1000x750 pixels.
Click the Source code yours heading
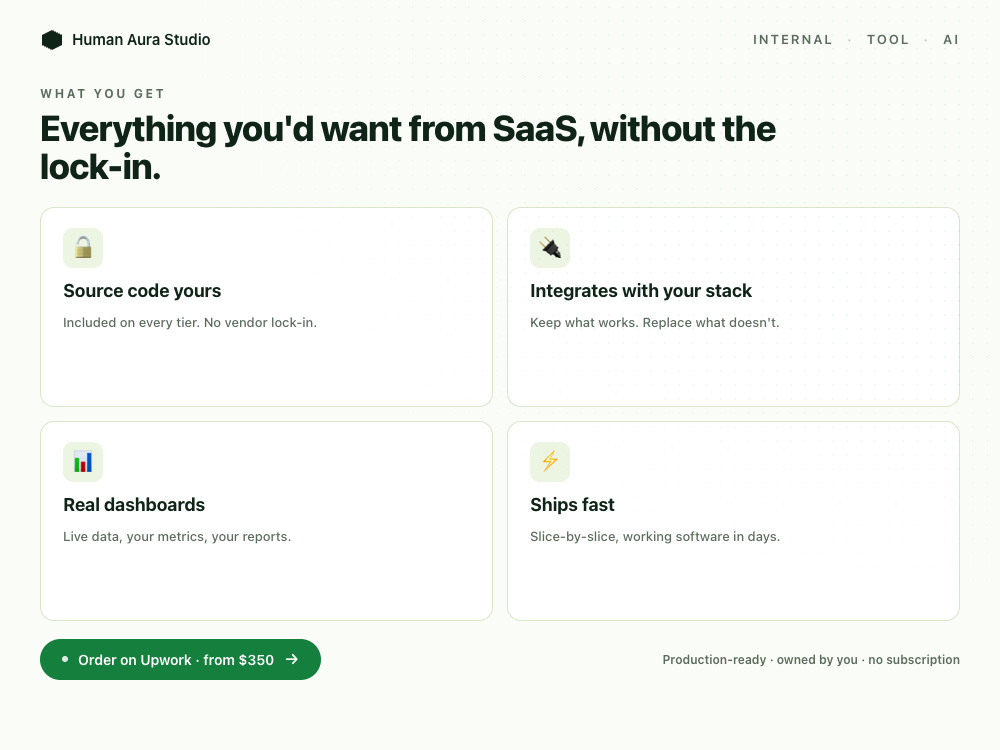142,291
